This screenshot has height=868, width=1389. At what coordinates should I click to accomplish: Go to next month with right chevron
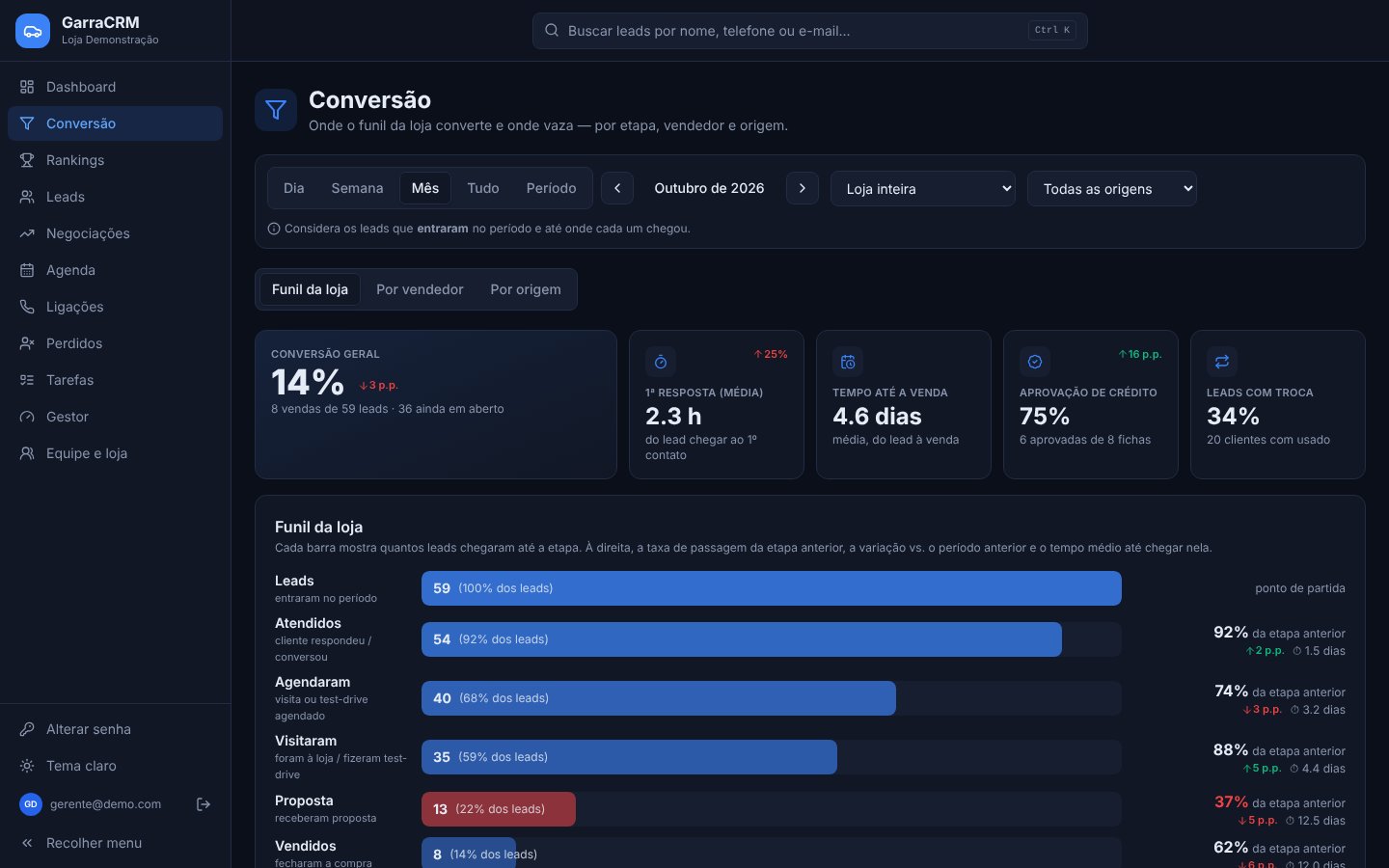(803, 188)
